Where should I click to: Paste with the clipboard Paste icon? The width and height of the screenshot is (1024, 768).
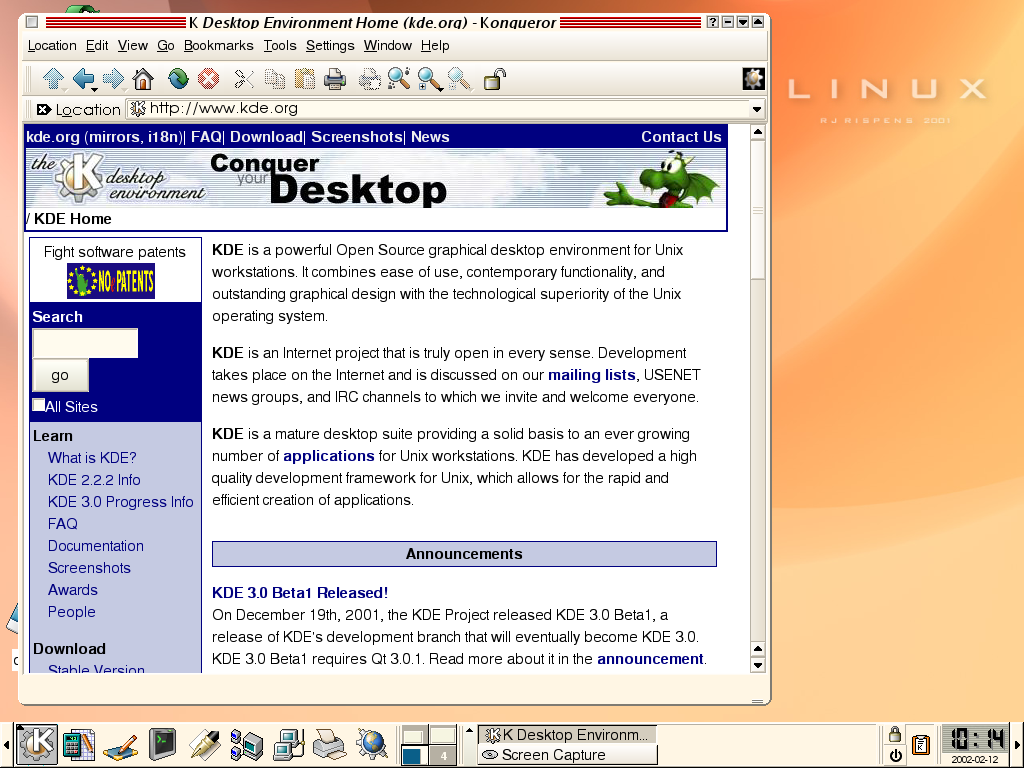pos(304,79)
